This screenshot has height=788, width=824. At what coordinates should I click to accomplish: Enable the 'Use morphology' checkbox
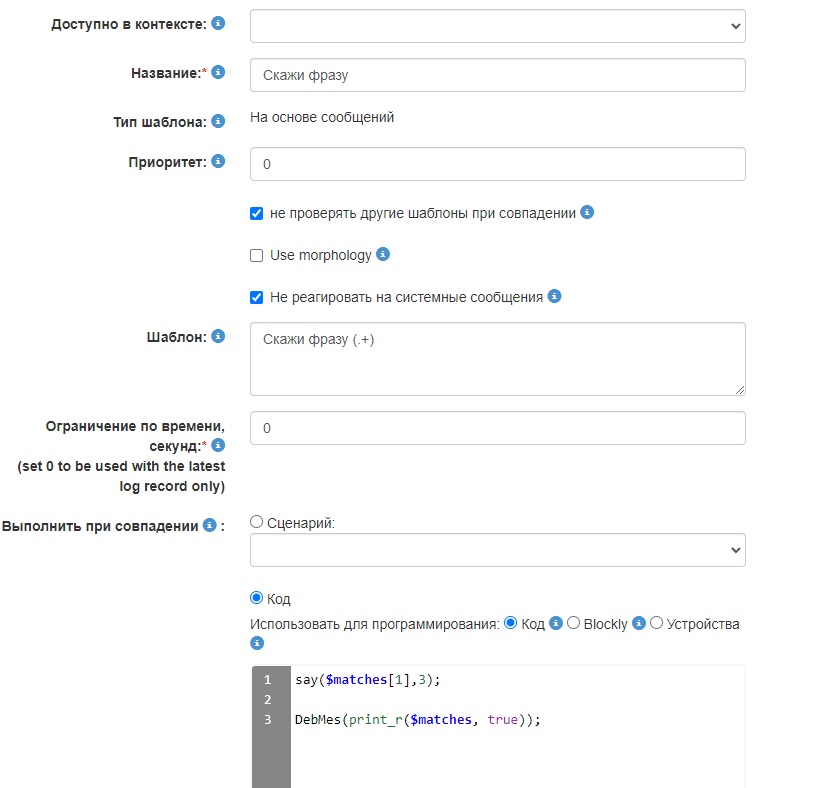tap(257, 255)
